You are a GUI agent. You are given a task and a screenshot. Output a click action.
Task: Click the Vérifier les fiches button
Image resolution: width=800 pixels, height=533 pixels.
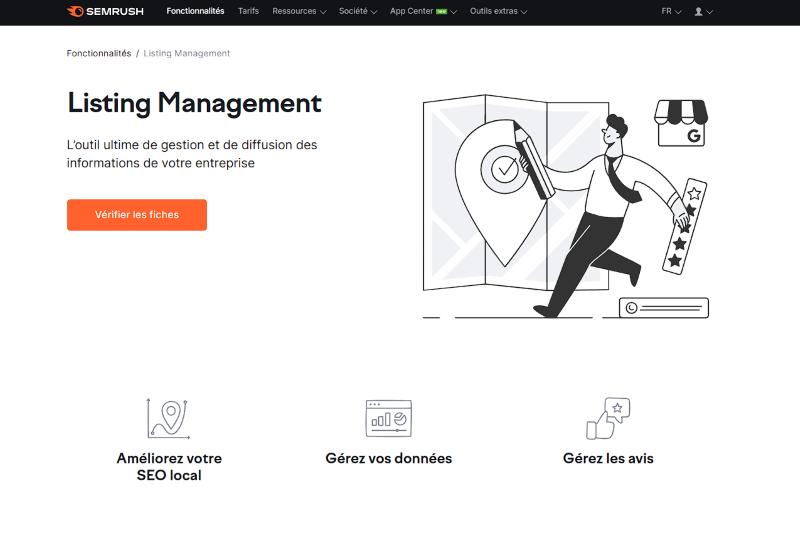(137, 215)
